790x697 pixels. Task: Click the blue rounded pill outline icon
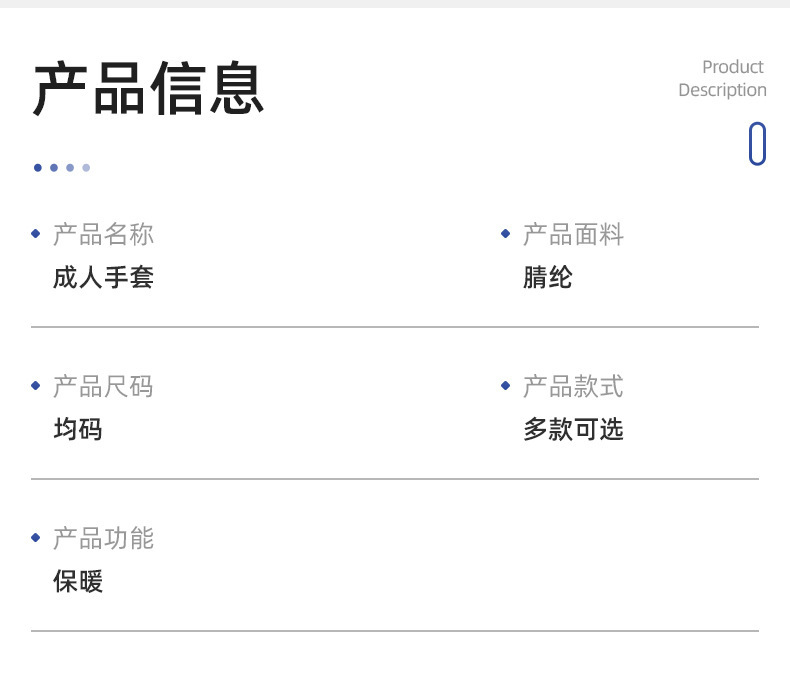tap(757, 143)
